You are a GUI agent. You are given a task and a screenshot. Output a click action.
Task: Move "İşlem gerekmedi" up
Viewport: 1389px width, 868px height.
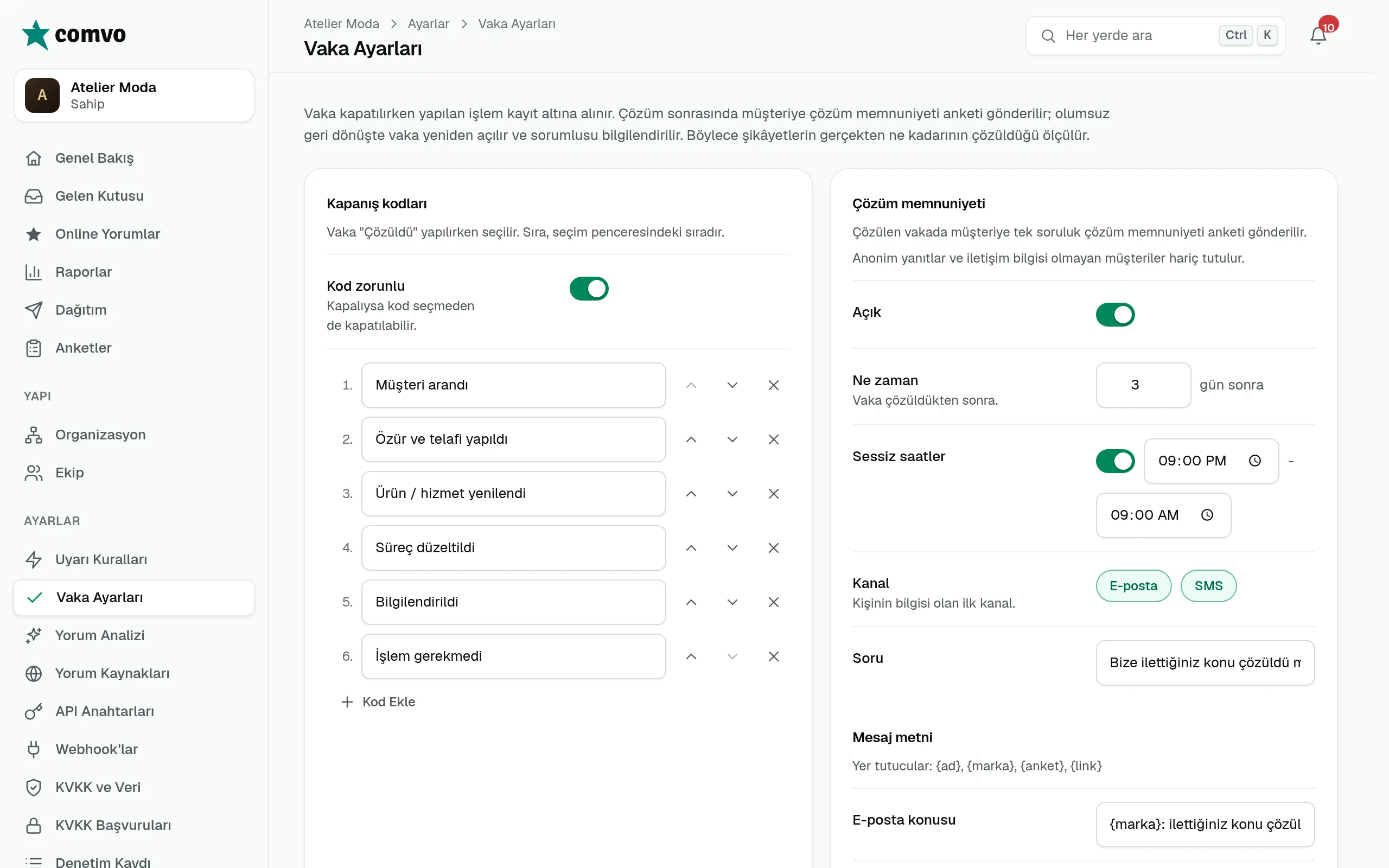click(x=691, y=656)
